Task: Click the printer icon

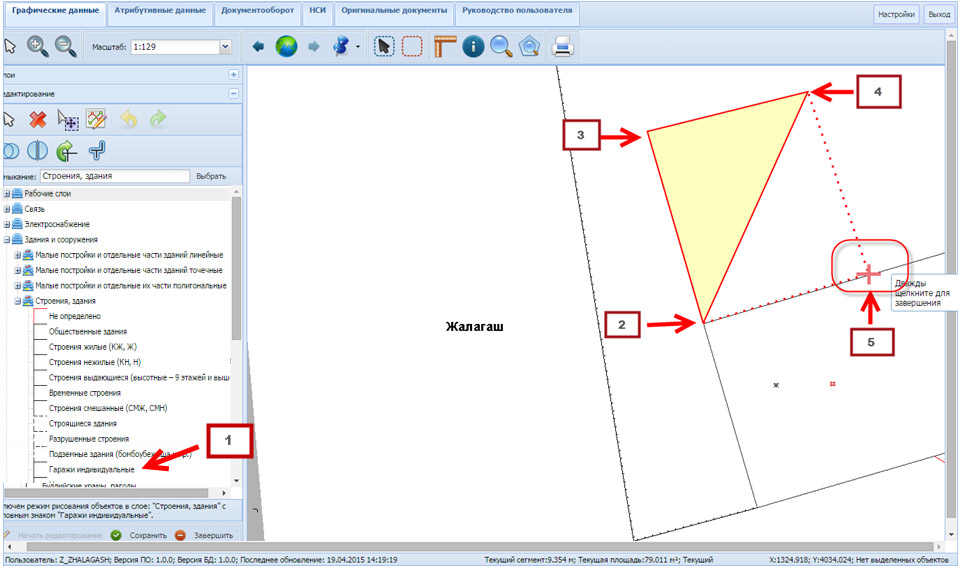Action: click(x=563, y=46)
